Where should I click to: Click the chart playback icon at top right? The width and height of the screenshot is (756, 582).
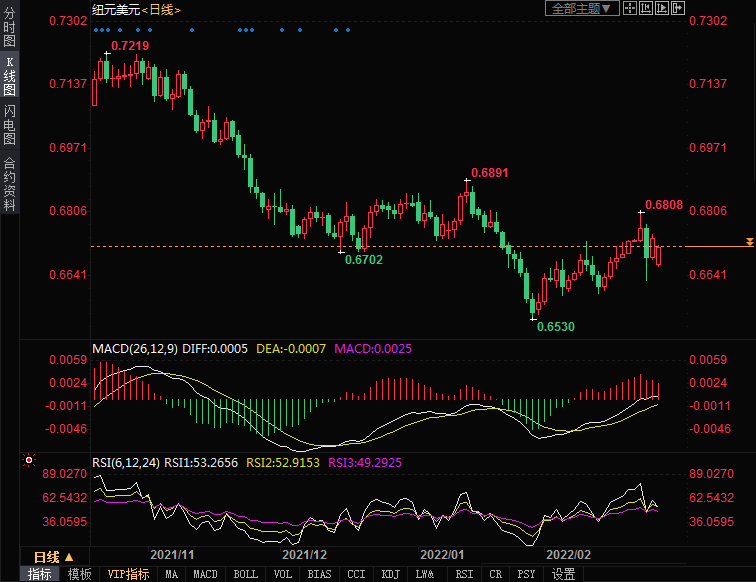662,8
